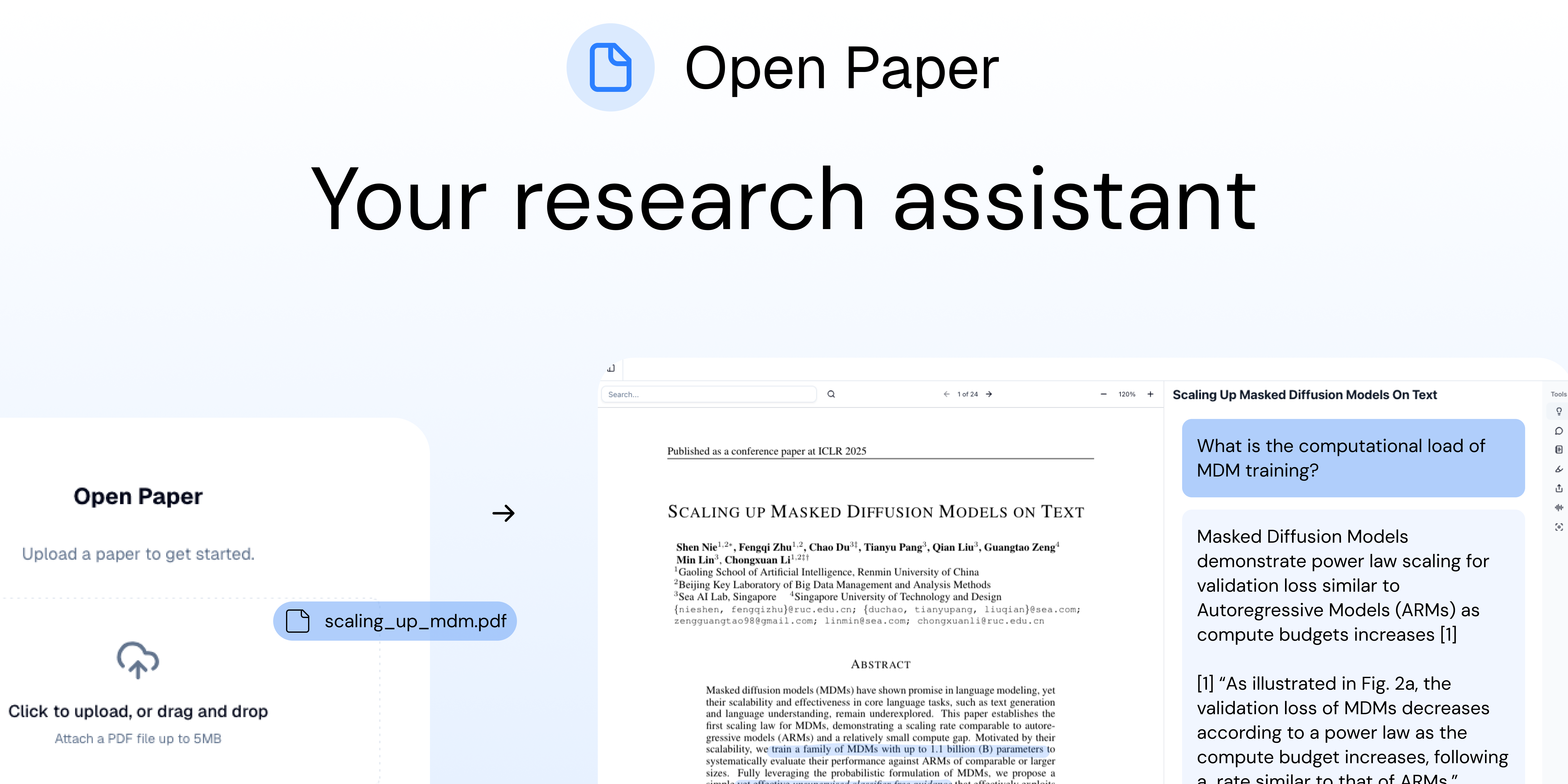Open the audio waveform tool
The image size is (1568, 784).
tap(1559, 507)
